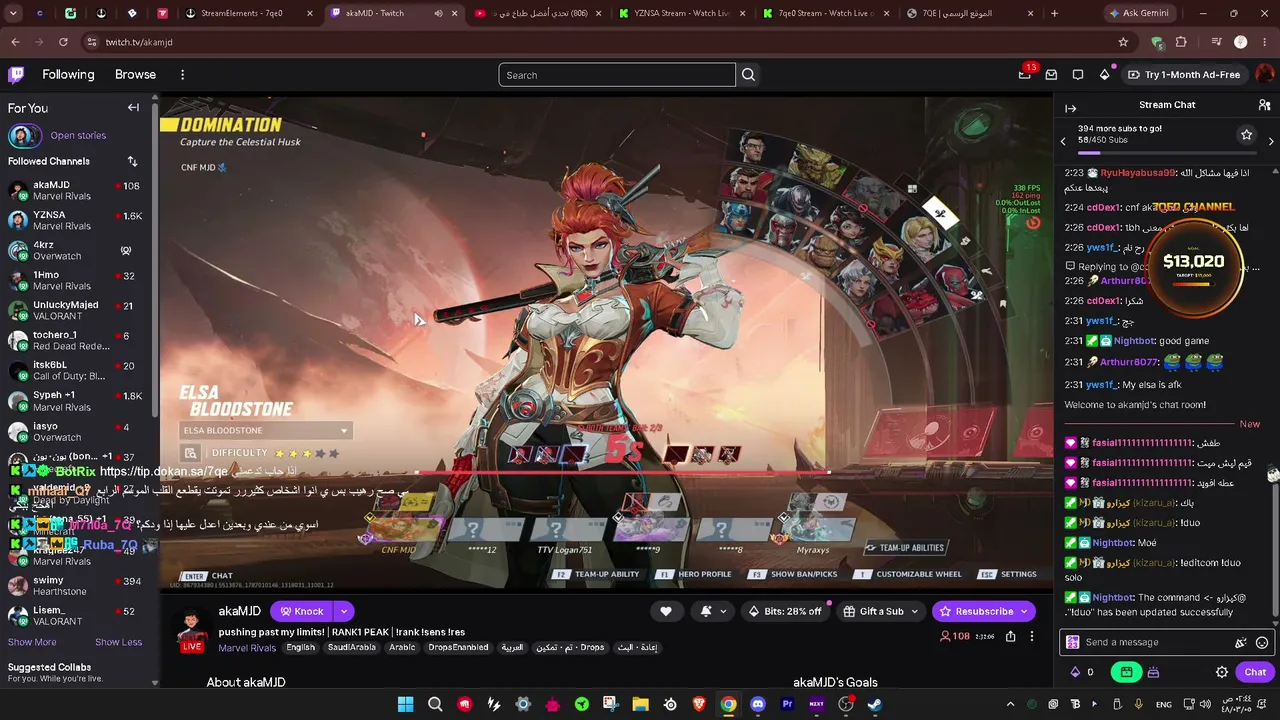
Task: Show previous chat goal with left arrow
Action: pos(1063,141)
